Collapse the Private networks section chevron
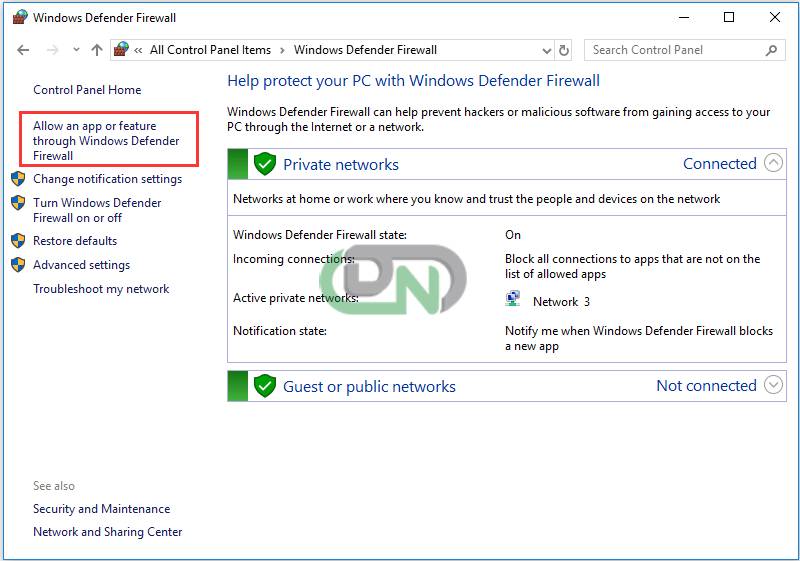The height and width of the screenshot is (561, 800). (773, 163)
